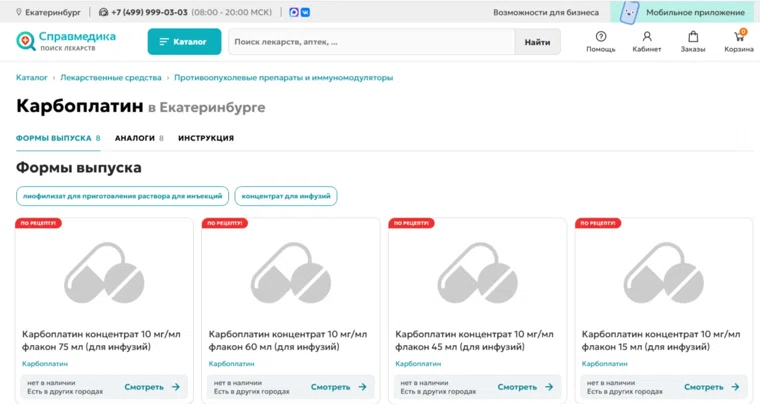The width and height of the screenshot is (760, 404).
Task: Switch to the Инструкция tab
Action: pyautogui.click(x=206, y=138)
